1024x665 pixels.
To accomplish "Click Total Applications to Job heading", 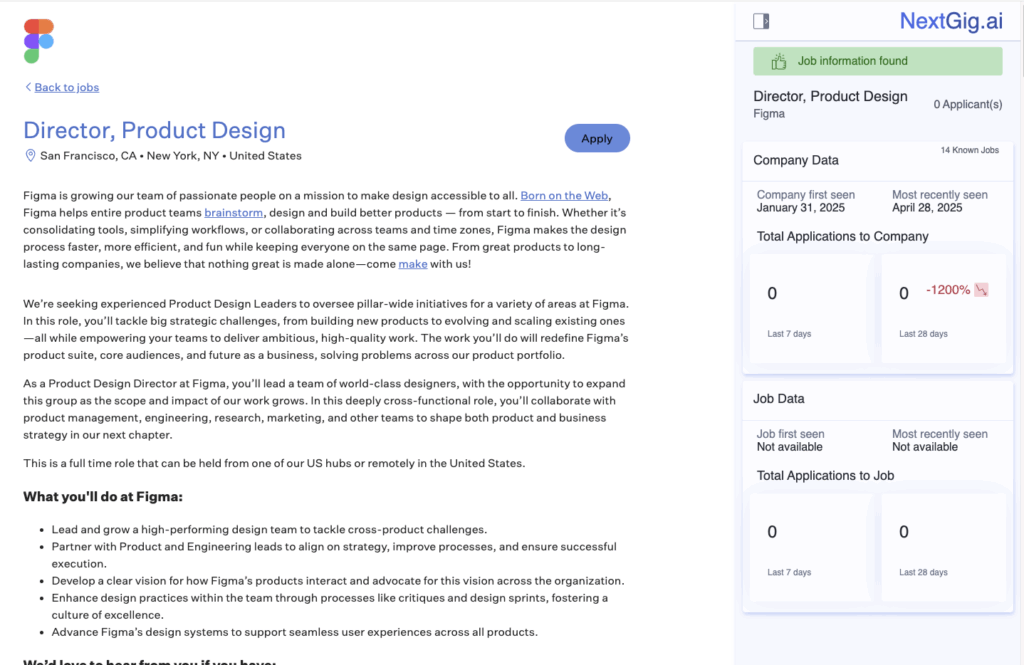I will pos(825,476).
